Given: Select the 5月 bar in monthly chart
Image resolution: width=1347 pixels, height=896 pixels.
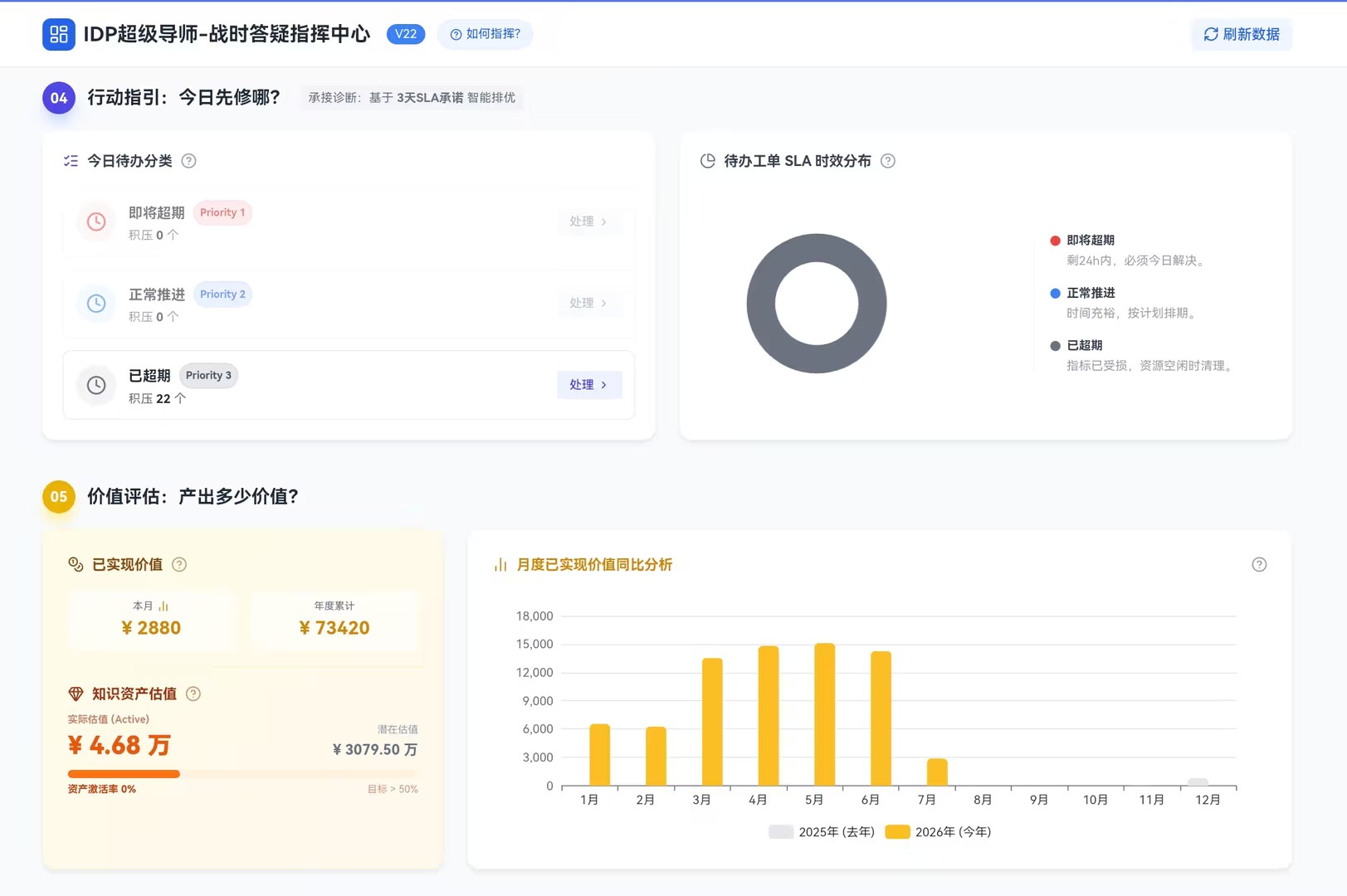Looking at the screenshot, I should [824, 714].
